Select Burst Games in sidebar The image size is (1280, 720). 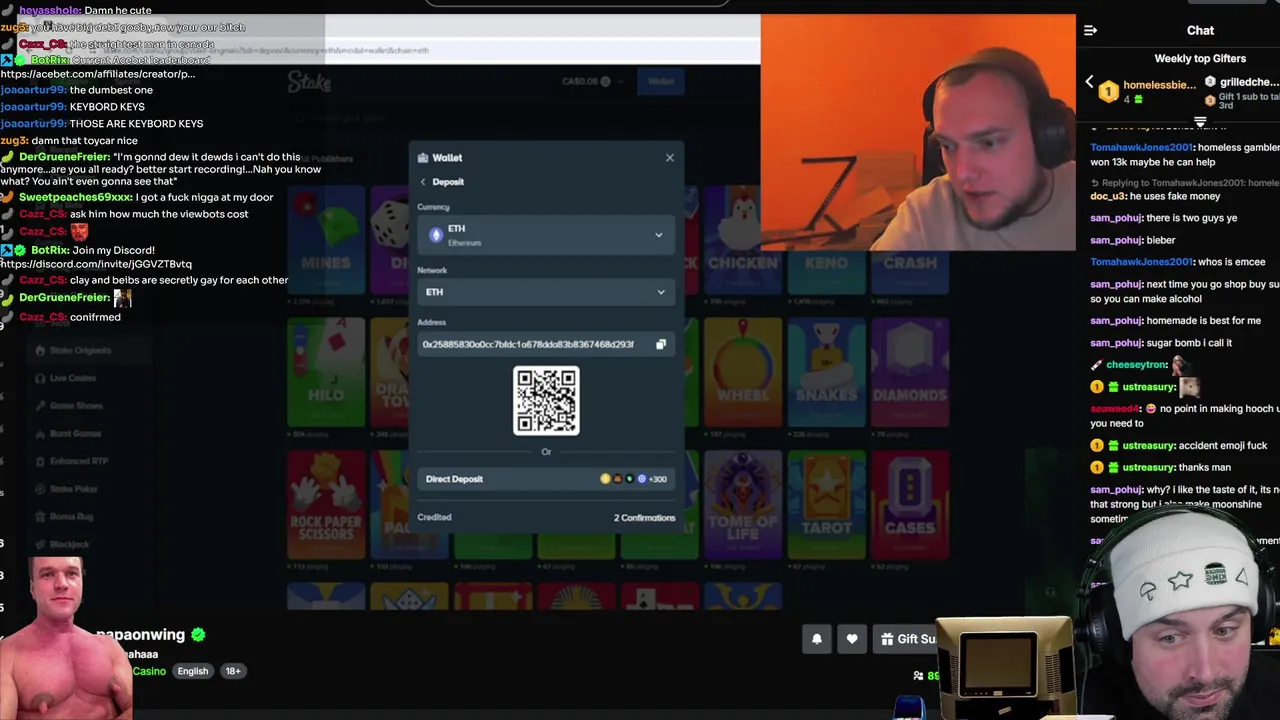click(x=75, y=433)
